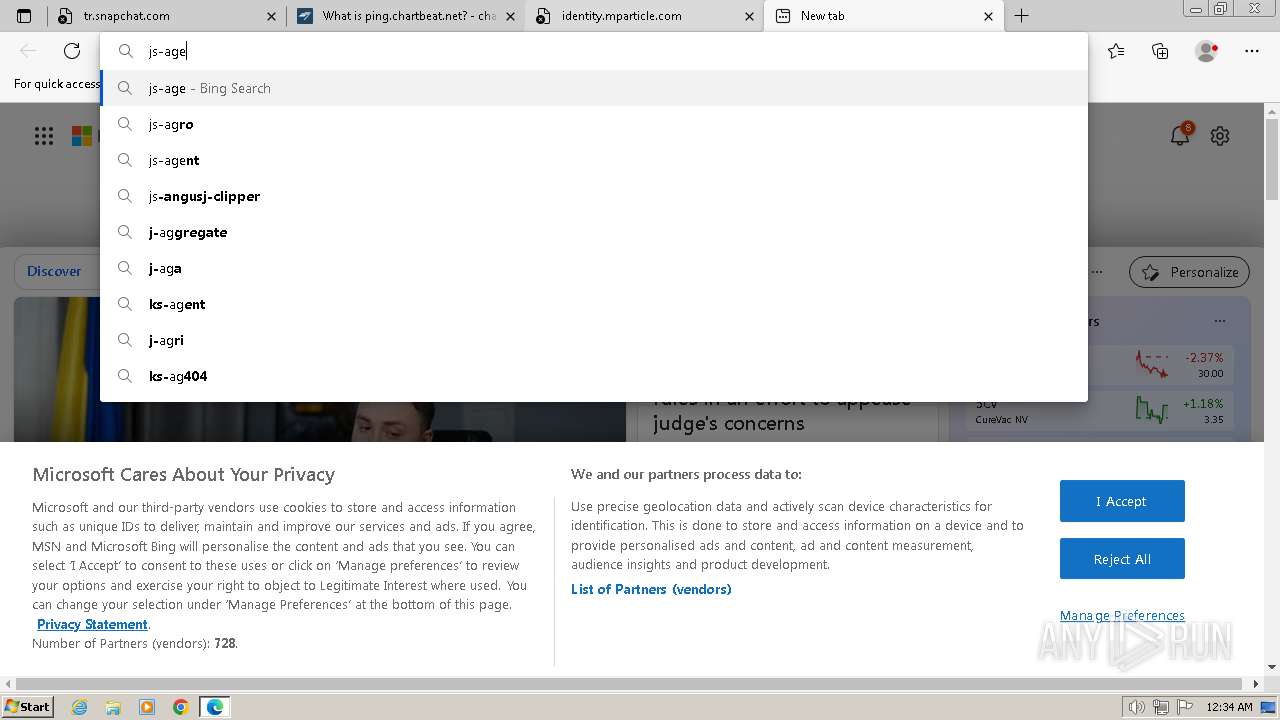
Task: Select the New tab tab
Action: coord(884,16)
